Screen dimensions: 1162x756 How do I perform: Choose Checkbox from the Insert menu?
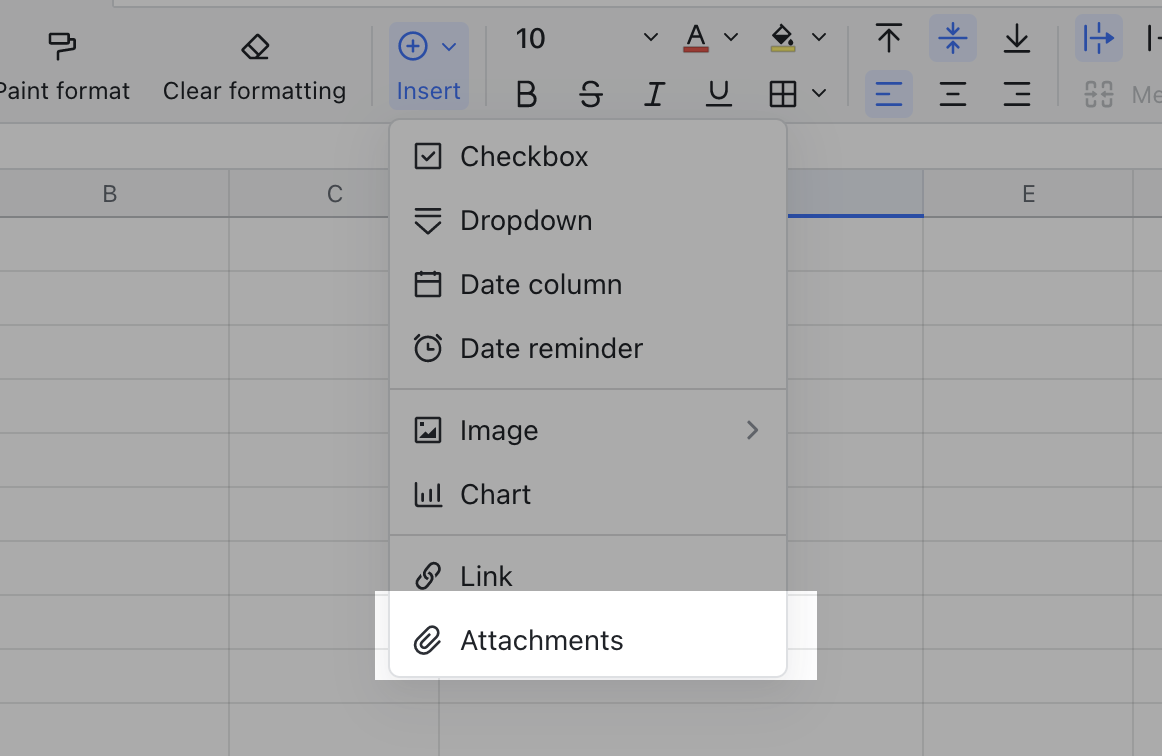coord(524,156)
